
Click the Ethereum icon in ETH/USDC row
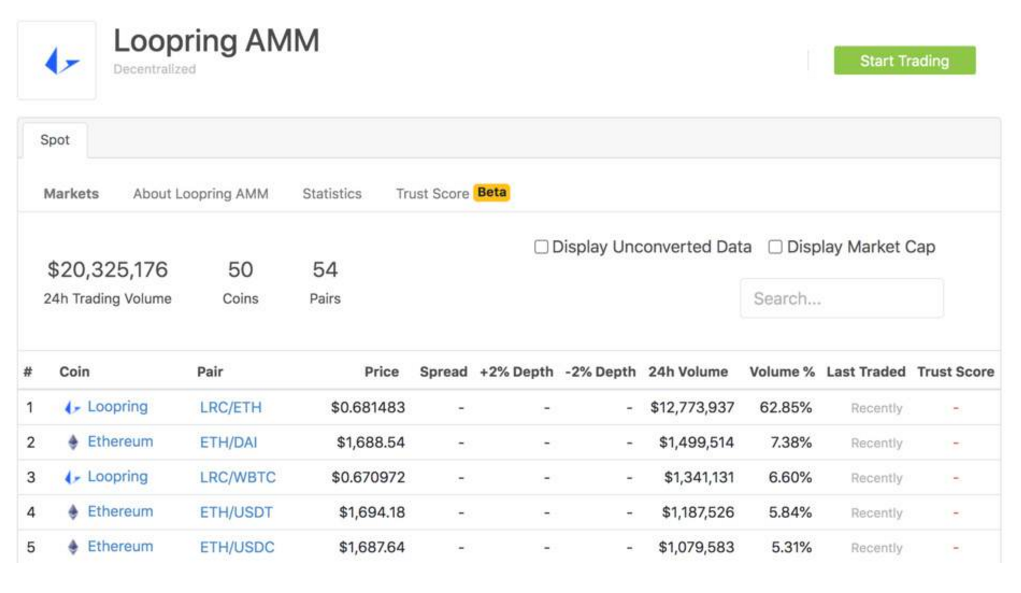[x=73, y=547]
